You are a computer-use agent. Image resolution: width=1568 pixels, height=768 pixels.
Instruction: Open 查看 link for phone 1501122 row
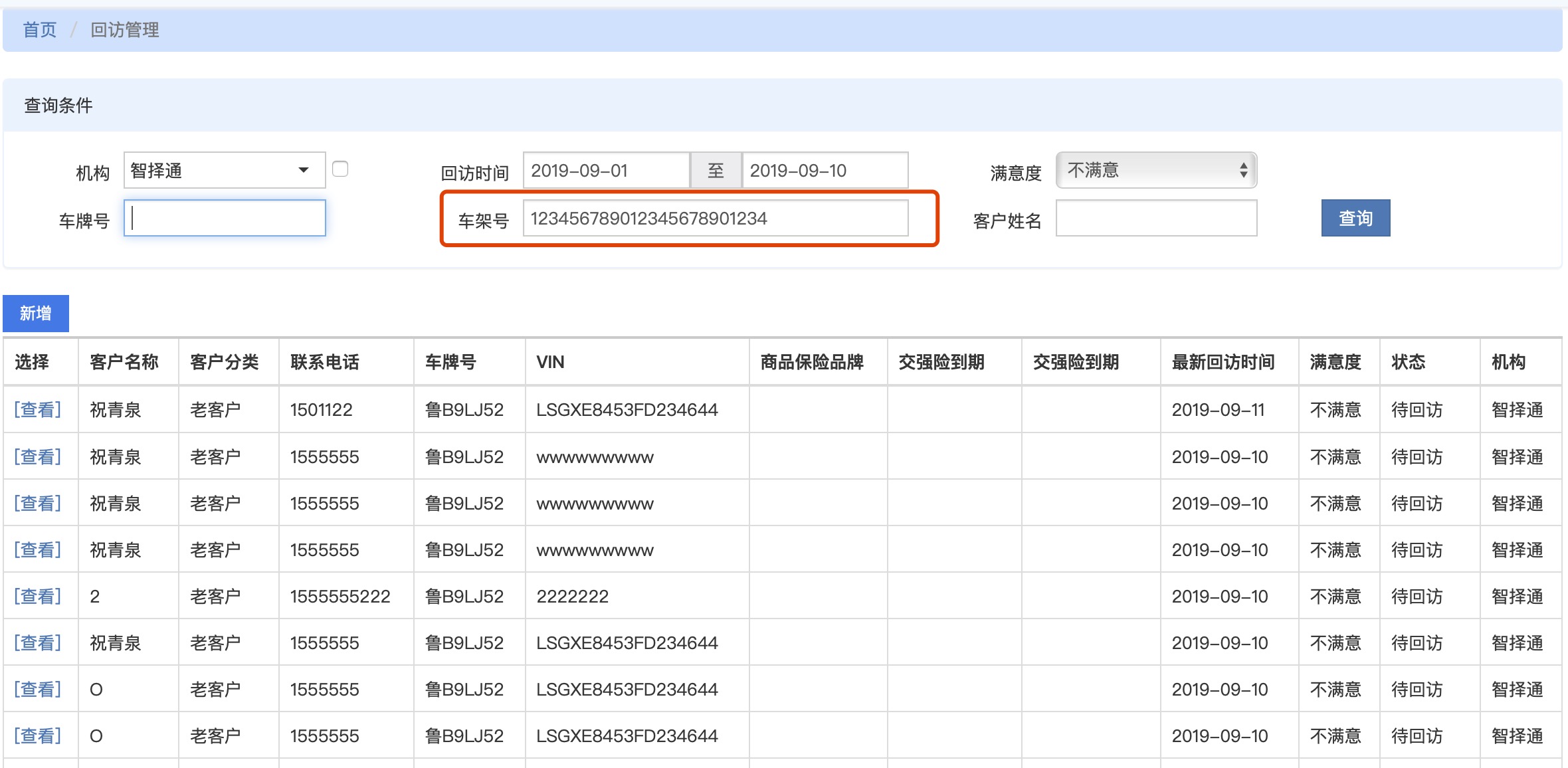point(38,409)
